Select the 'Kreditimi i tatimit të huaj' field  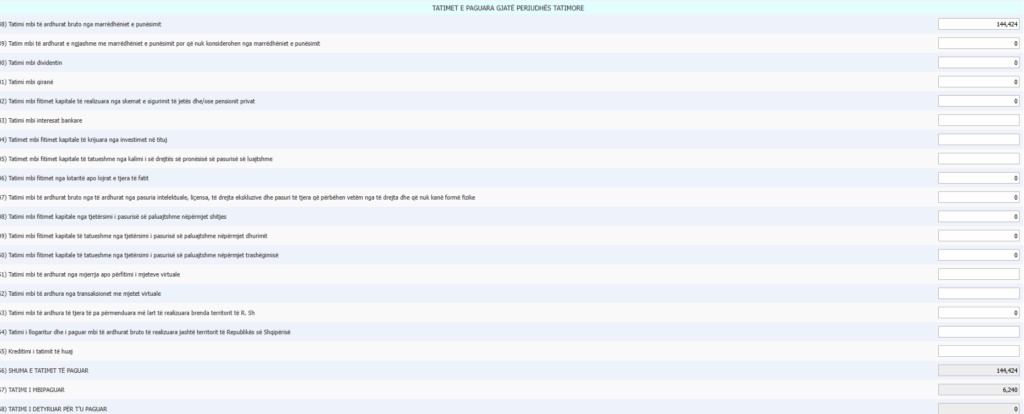[x=978, y=350]
